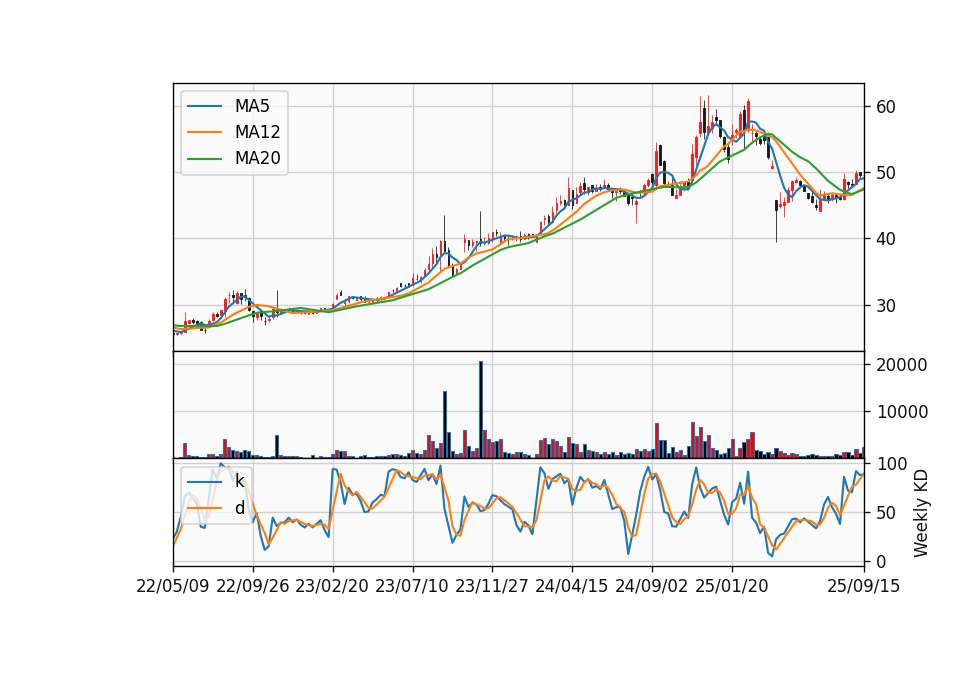Viewport: 960px width, 690px height.
Task: Click the price axis value 30
Action: [886, 306]
